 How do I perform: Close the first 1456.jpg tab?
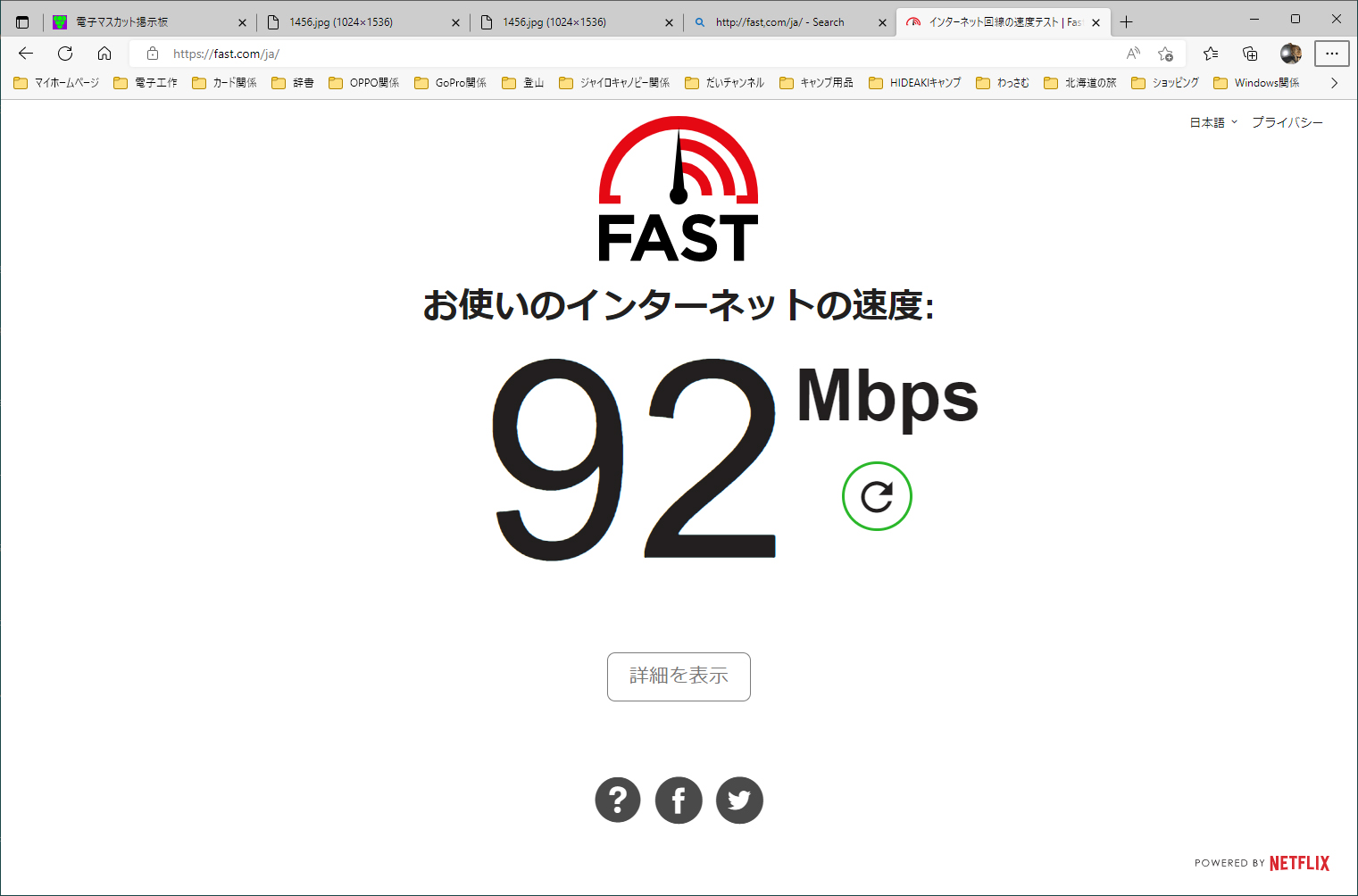click(455, 23)
